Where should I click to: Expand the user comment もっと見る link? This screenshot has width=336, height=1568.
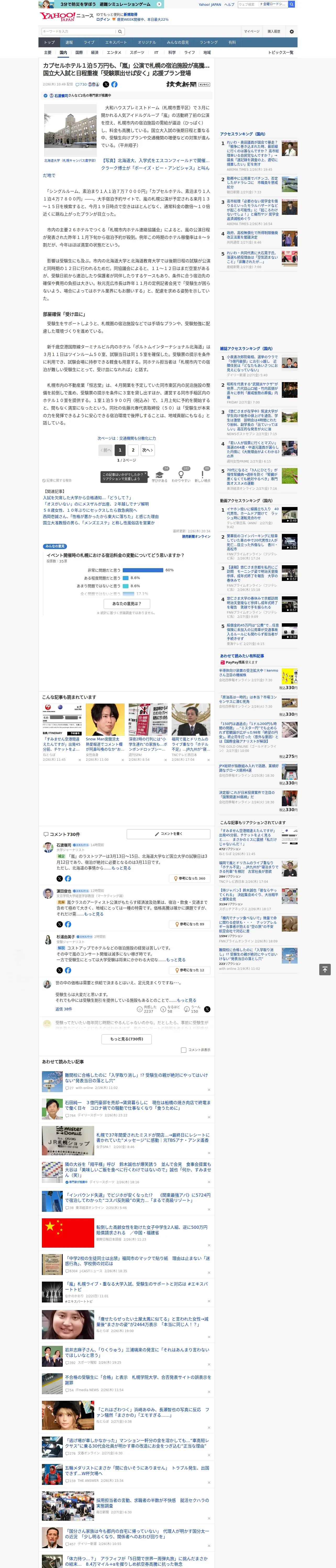[186, 1000]
